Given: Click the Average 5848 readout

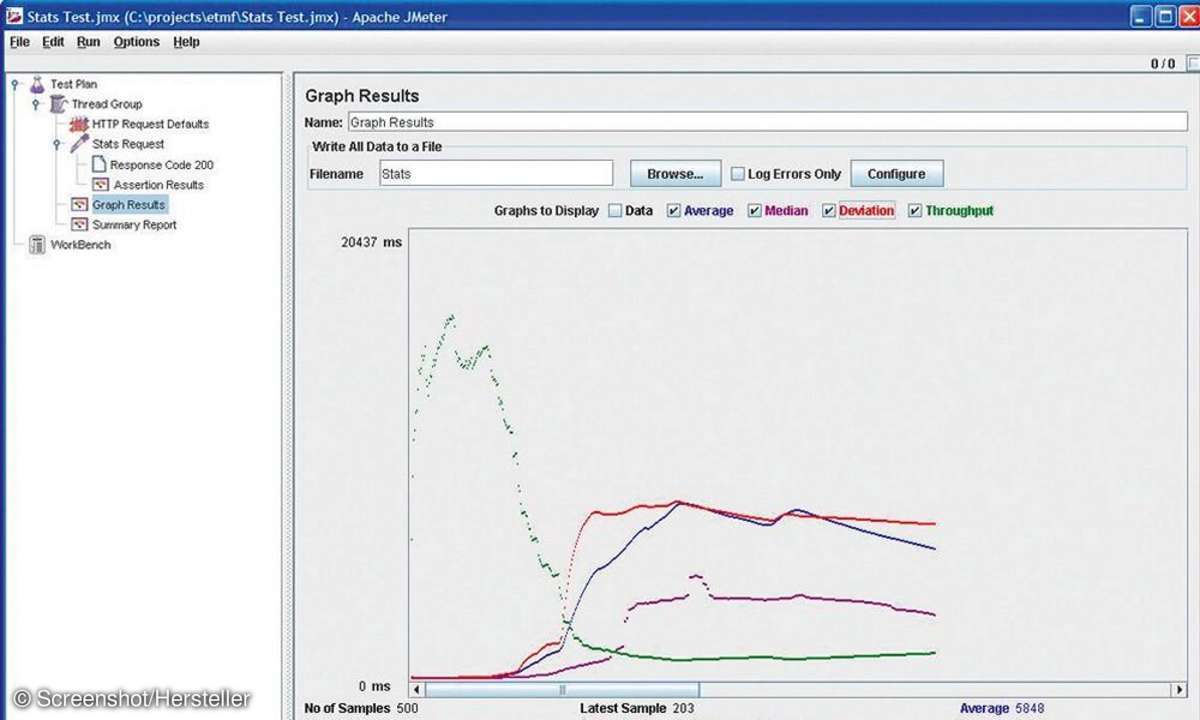Looking at the screenshot, I should tap(1001, 708).
